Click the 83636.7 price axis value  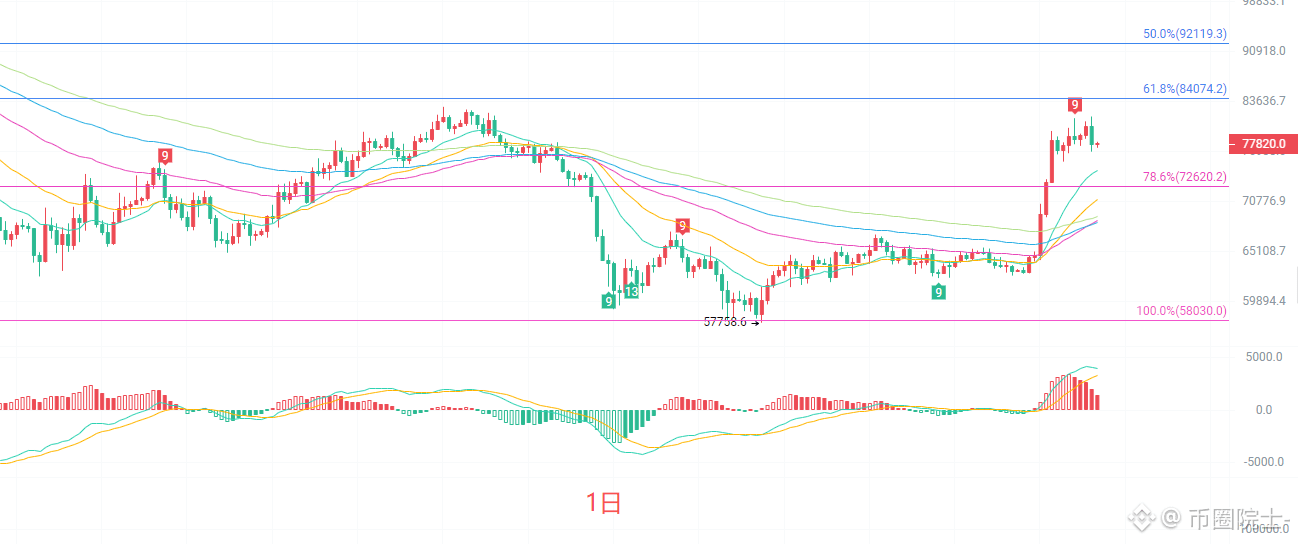(1263, 101)
